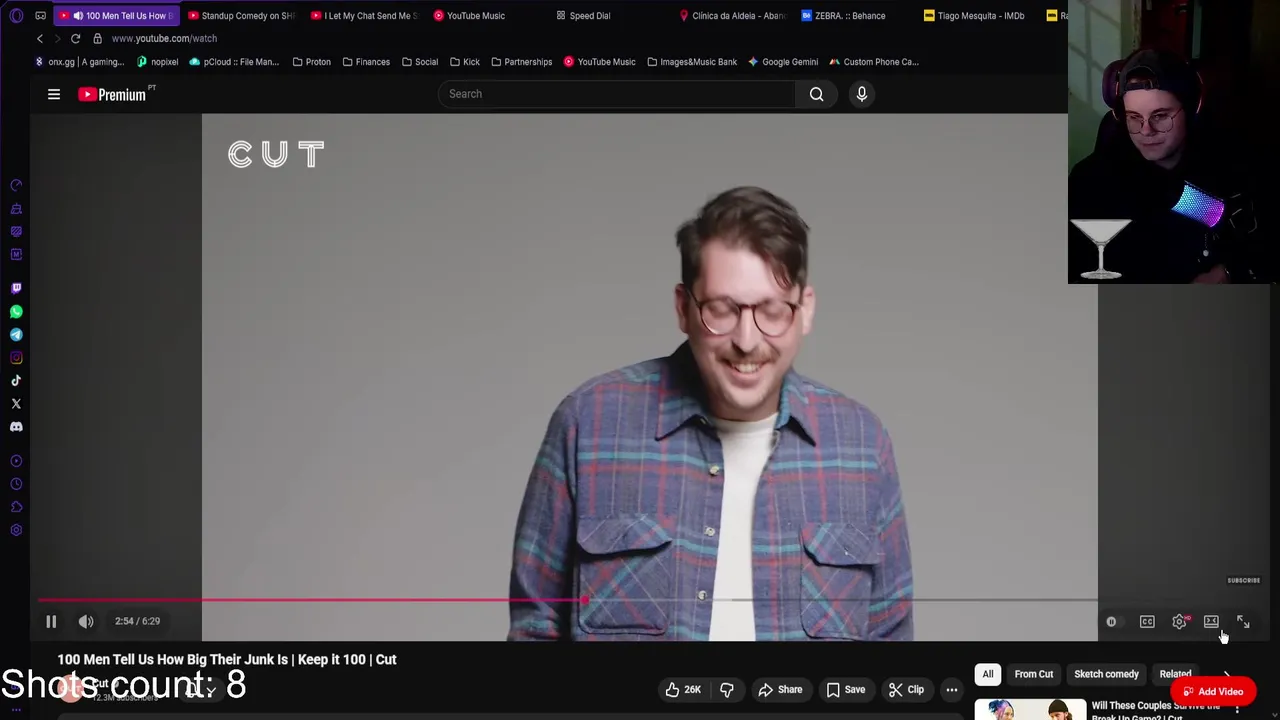Image resolution: width=1280 pixels, height=720 pixels.
Task: Go back to the previous page
Action: [40, 38]
